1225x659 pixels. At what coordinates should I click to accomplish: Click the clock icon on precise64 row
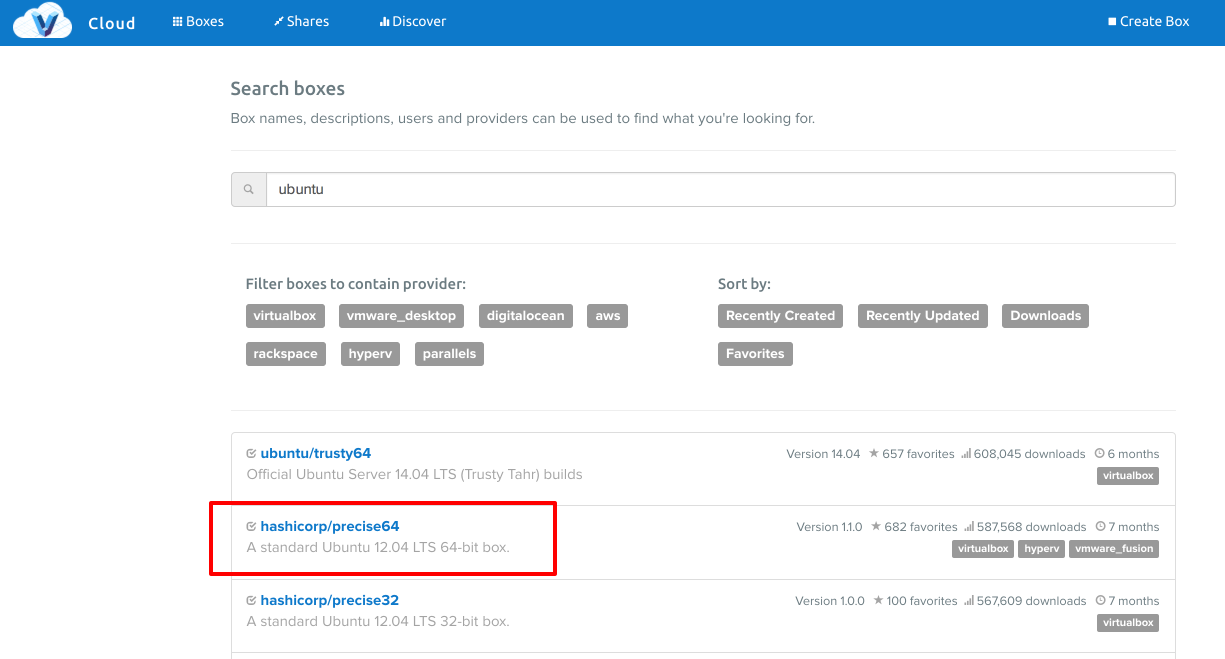[x=1100, y=526]
